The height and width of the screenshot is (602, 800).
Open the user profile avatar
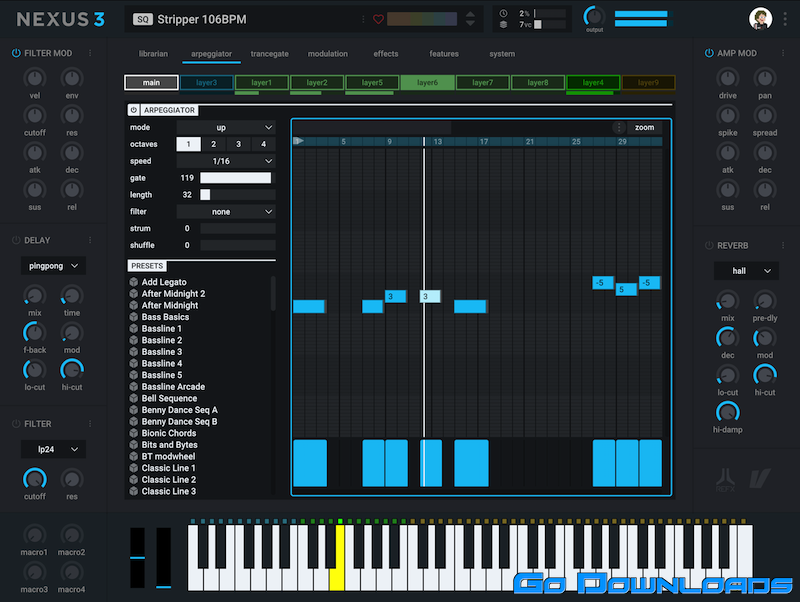[x=760, y=19]
